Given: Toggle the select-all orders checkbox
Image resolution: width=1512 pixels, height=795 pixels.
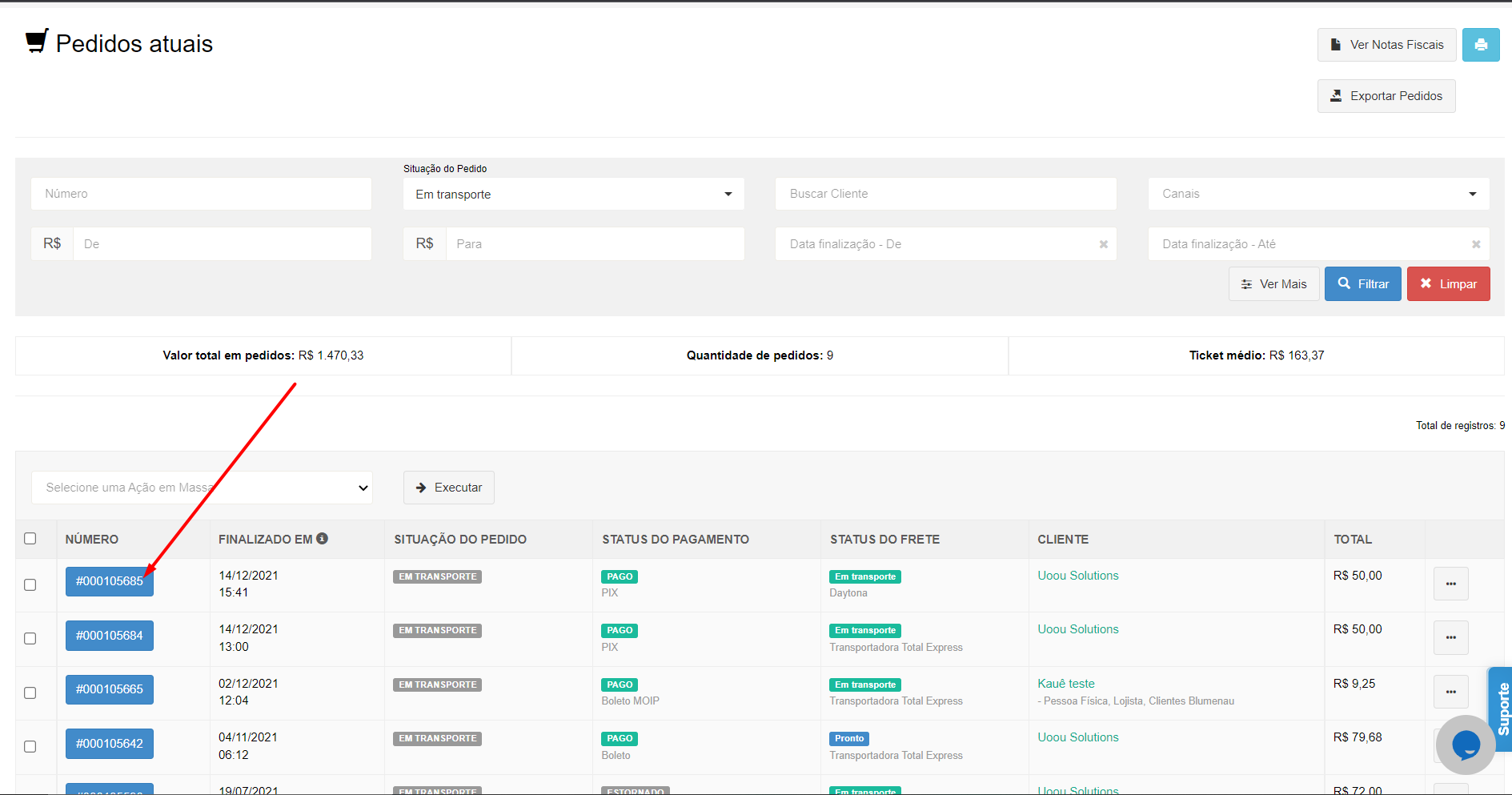Looking at the screenshot, I should 30,539.
